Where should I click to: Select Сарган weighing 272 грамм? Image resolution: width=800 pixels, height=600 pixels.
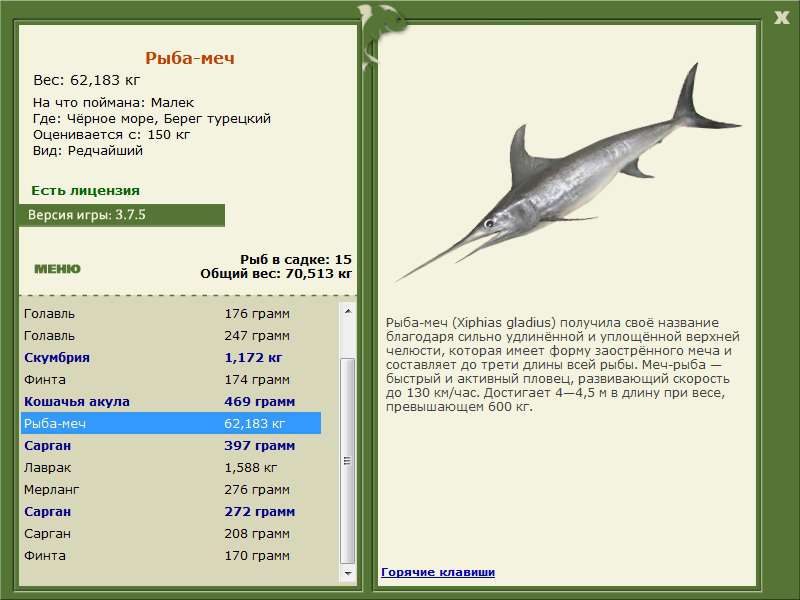[x=171, y=511]
